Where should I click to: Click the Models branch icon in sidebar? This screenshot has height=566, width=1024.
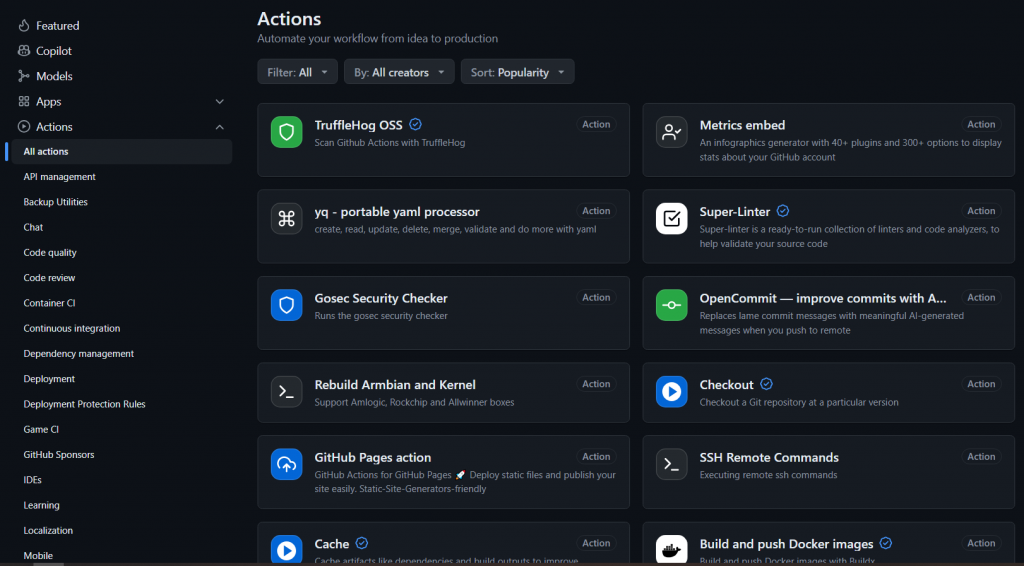tap(24, 76)
